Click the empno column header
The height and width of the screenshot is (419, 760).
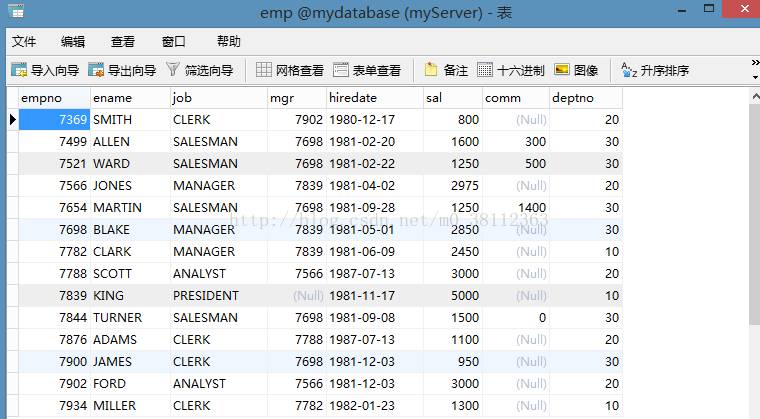54,98
